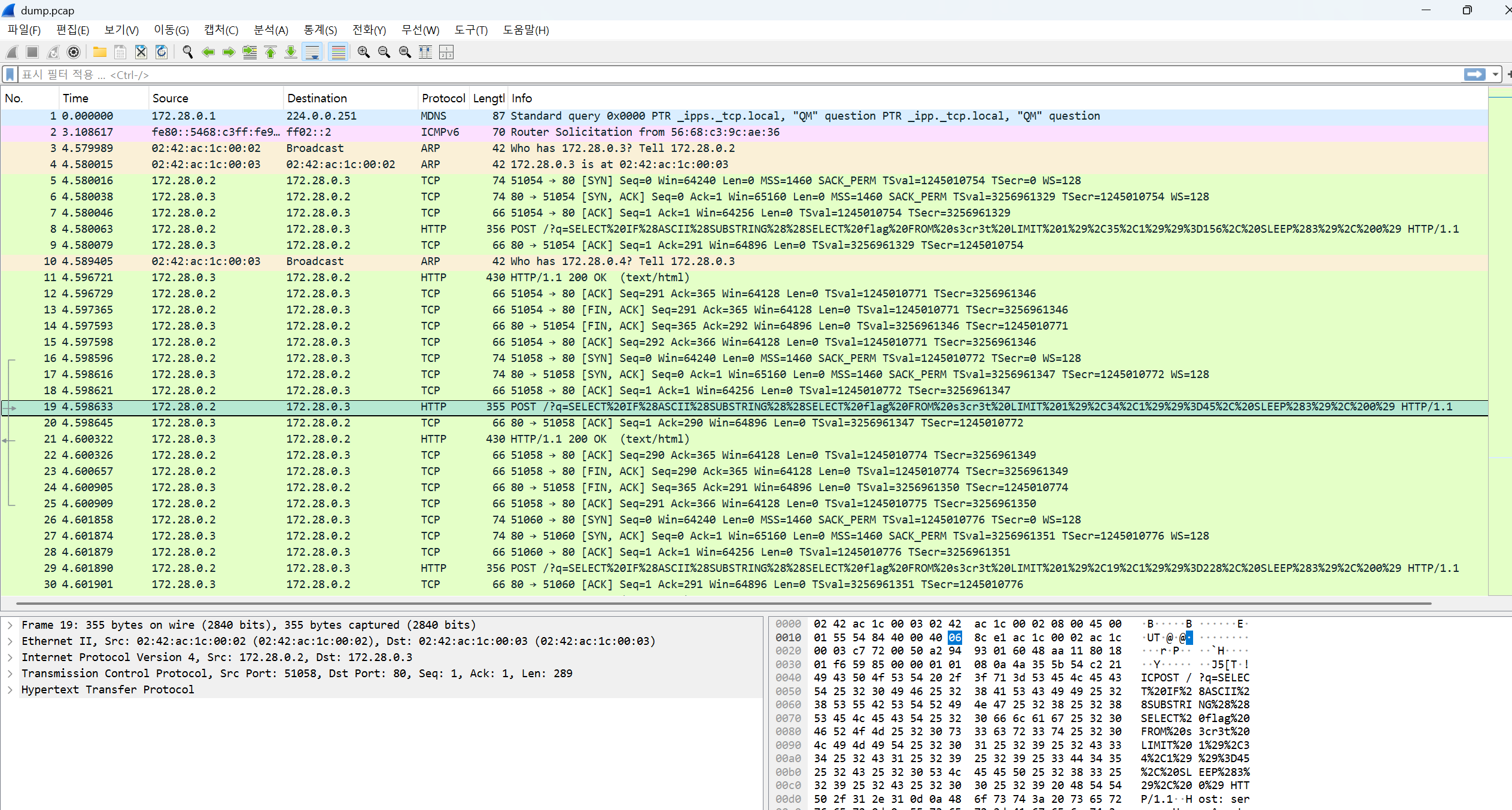This screenshot has height=810, width=1512.
Task: Expand the Hypertext Transfer Protocol tree
Action: 10,690
